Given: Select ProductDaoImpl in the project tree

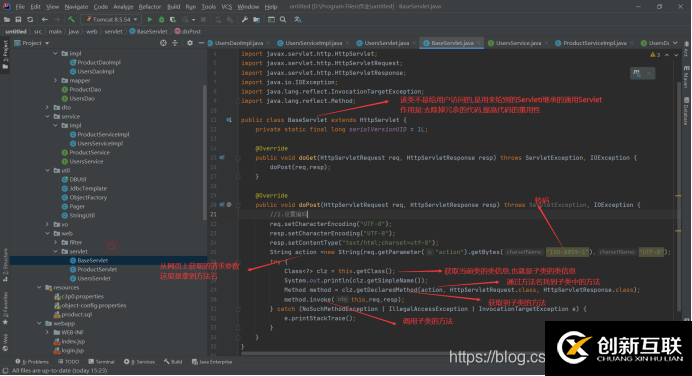Looking at the screenshot, I should (99, 62).
